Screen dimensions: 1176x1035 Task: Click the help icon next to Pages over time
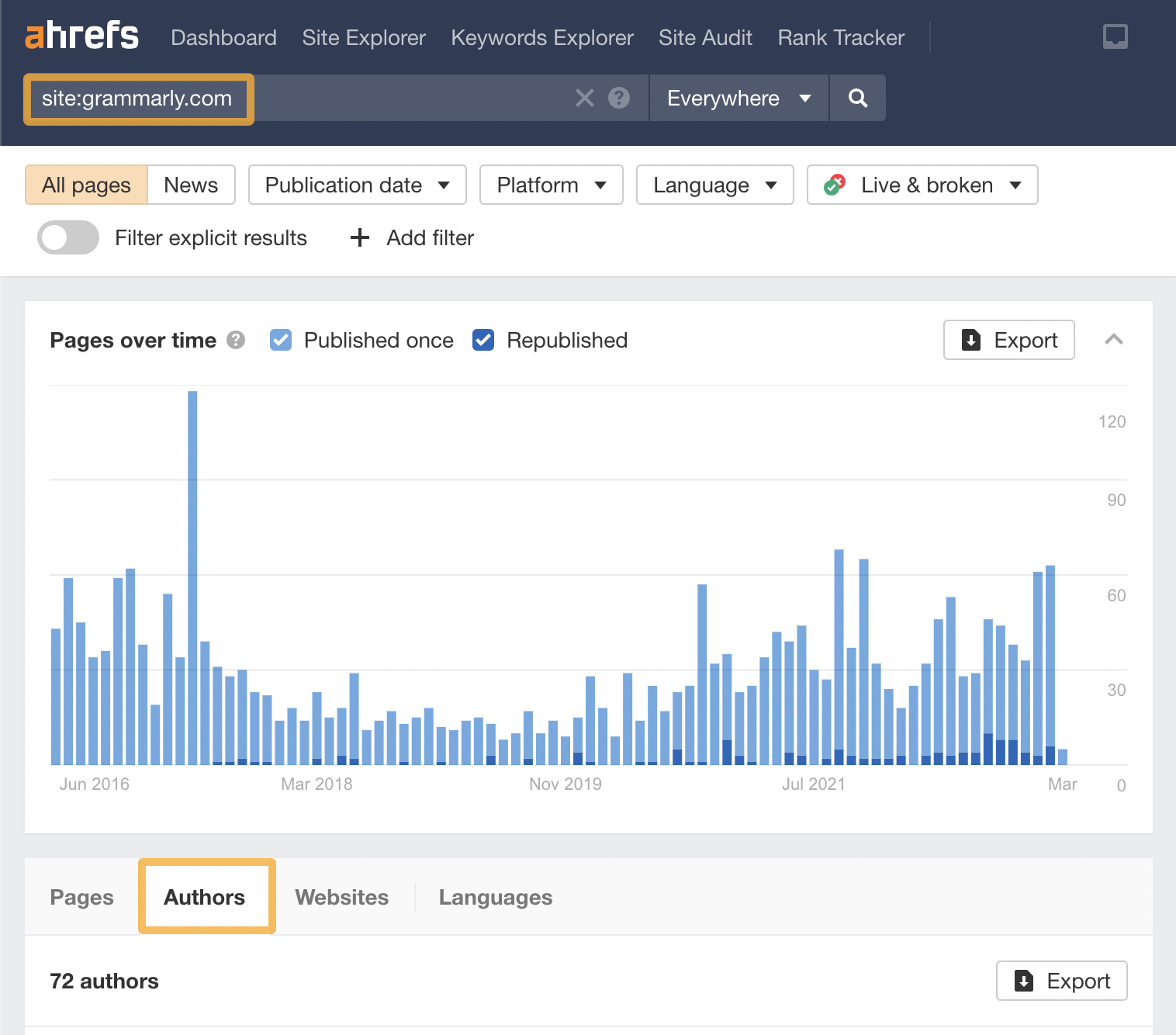[235, 340]
